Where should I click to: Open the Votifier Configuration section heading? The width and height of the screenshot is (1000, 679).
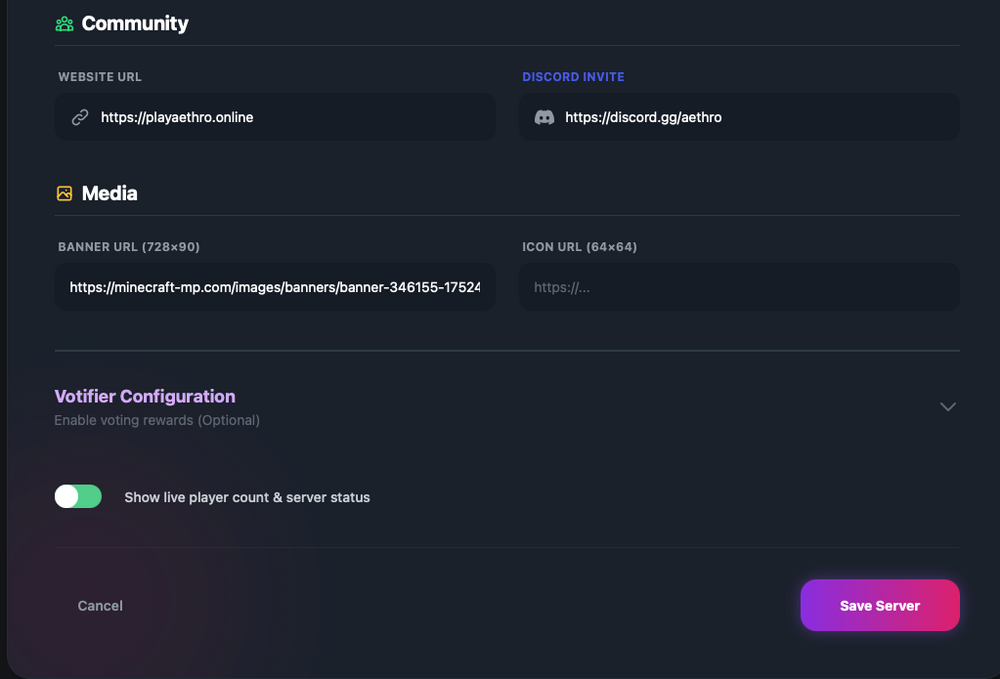pos(145,396)
